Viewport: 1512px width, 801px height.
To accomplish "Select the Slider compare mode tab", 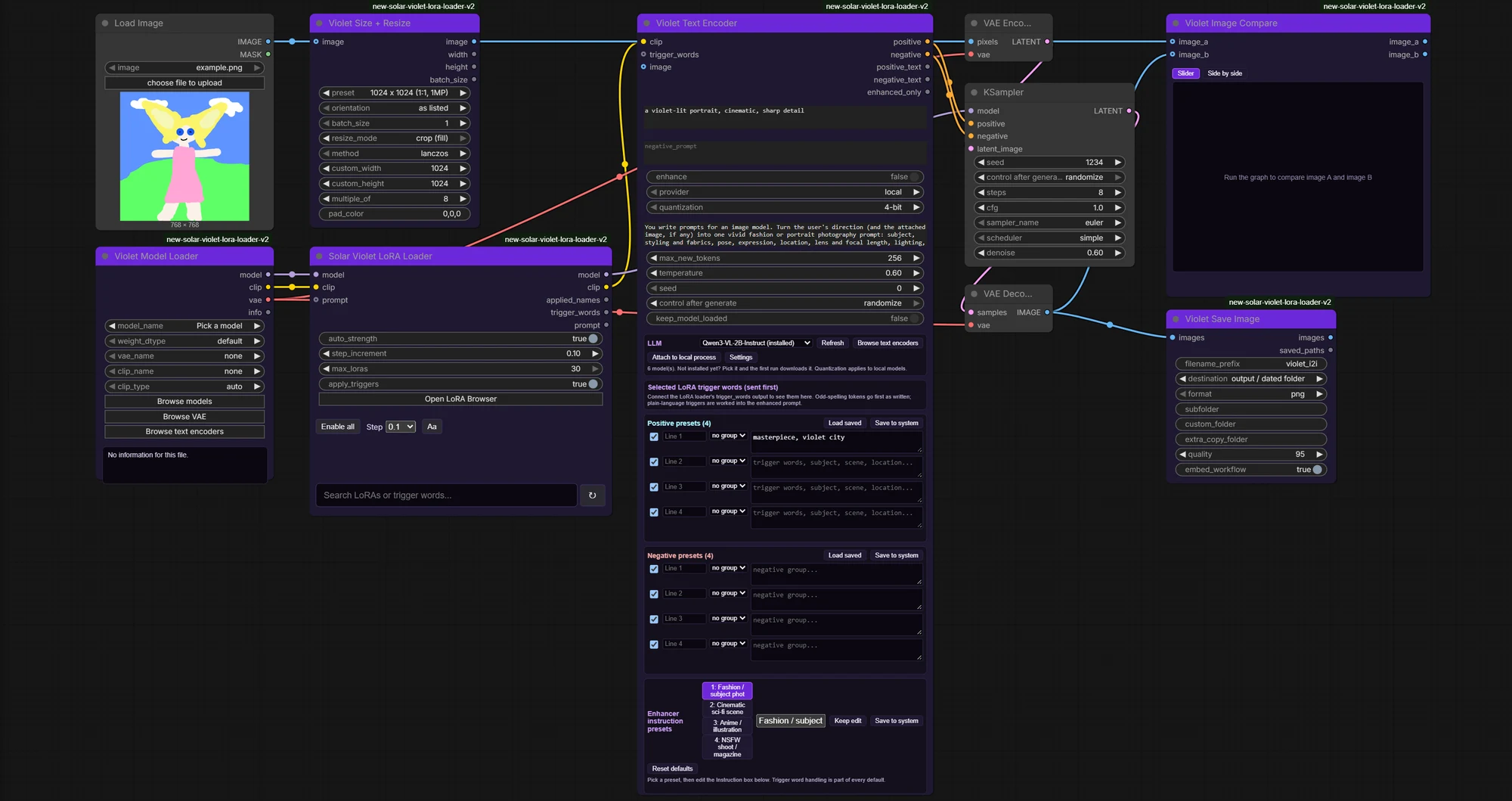I will pos(1185,73).
